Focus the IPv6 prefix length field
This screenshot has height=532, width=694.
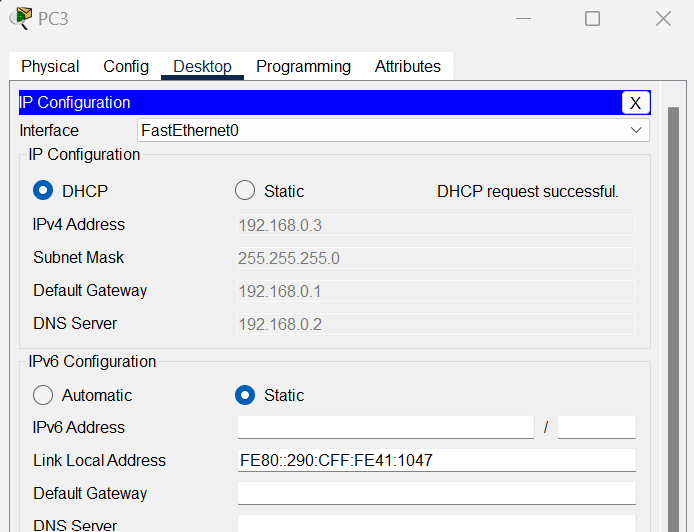coord(597,427)
